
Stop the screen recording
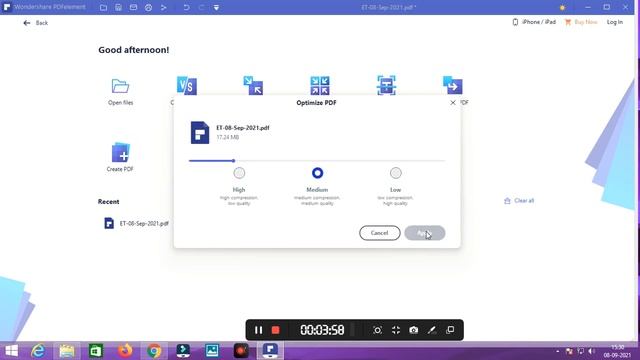point(276,330)
